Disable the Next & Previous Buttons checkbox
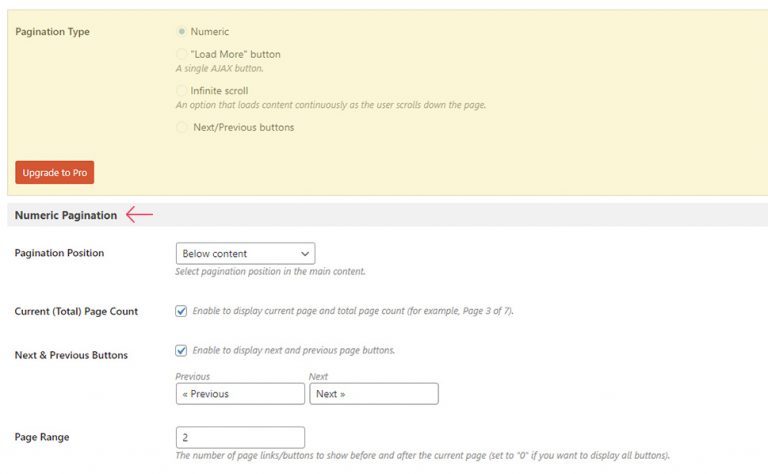The height and width of the screenshot is (474, 768). [x=181, y=351]
